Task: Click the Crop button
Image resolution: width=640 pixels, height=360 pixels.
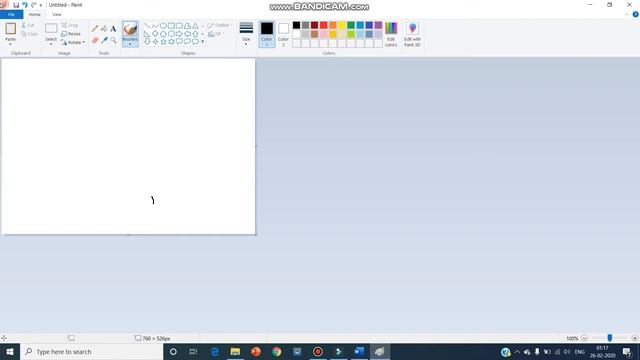Action: point(70,25)
